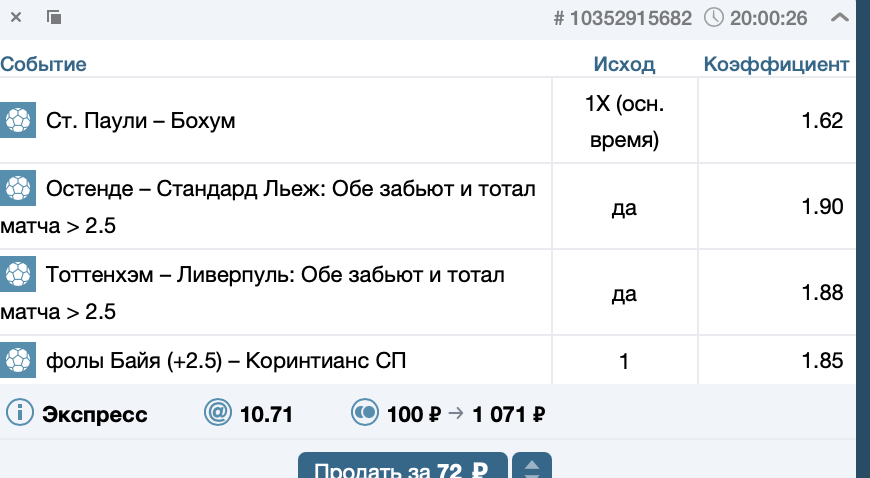Click the Коэффициент column header
This screenshot has width=870, height=478.
click(x=776, y=65)
